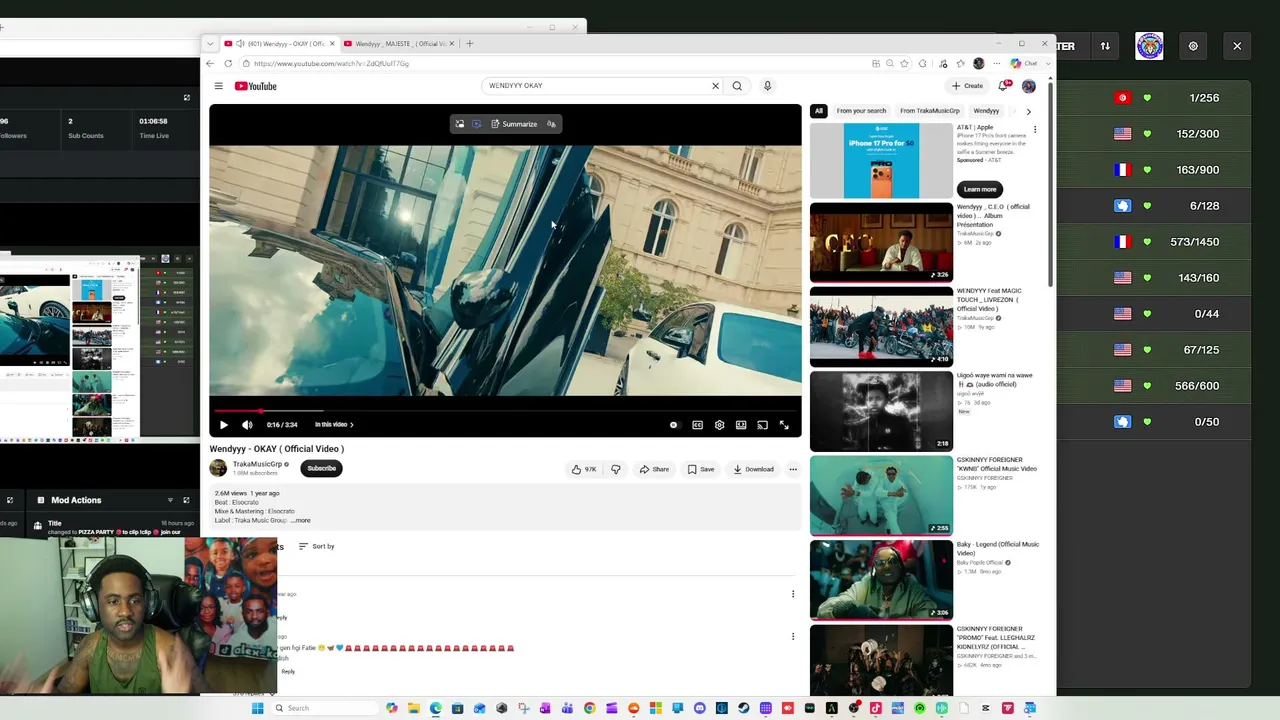Collapse the Mod Actions panel
Viewport: 1280px width, 720px height.
tap(171, 500)
